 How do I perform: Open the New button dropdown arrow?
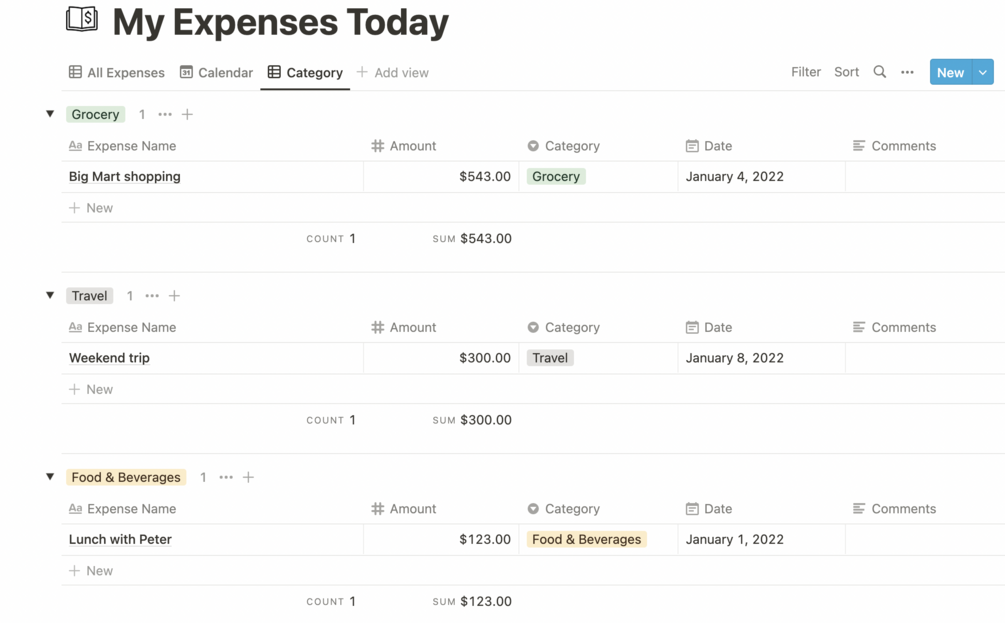[x=983, y=72]
